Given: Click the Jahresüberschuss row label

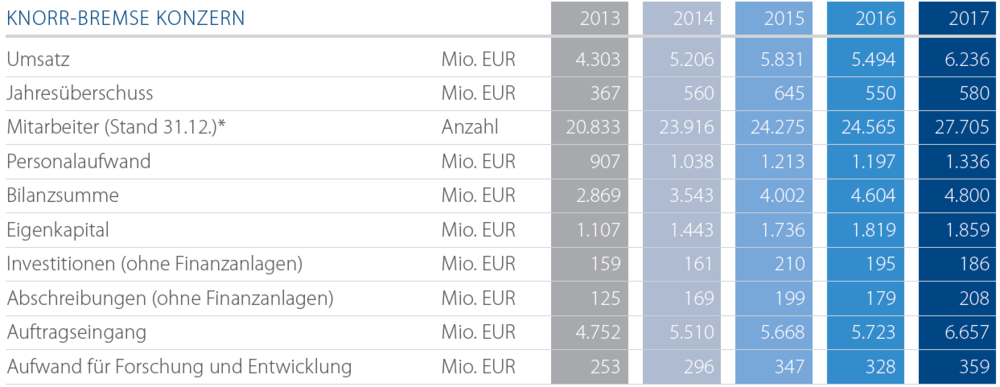Looking at the screenshot, I should coord(80,94).
